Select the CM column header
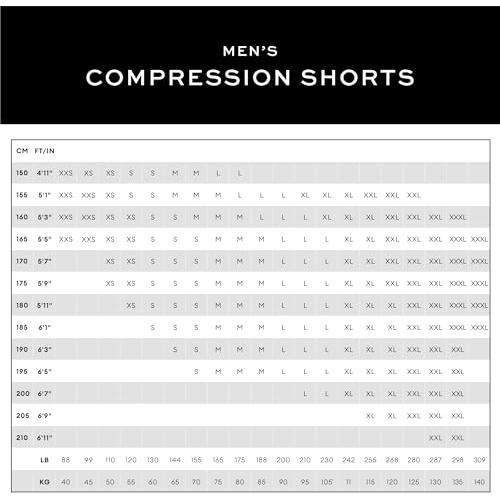The width and height of the screenshot is (500, 500). tap(22, 151)
